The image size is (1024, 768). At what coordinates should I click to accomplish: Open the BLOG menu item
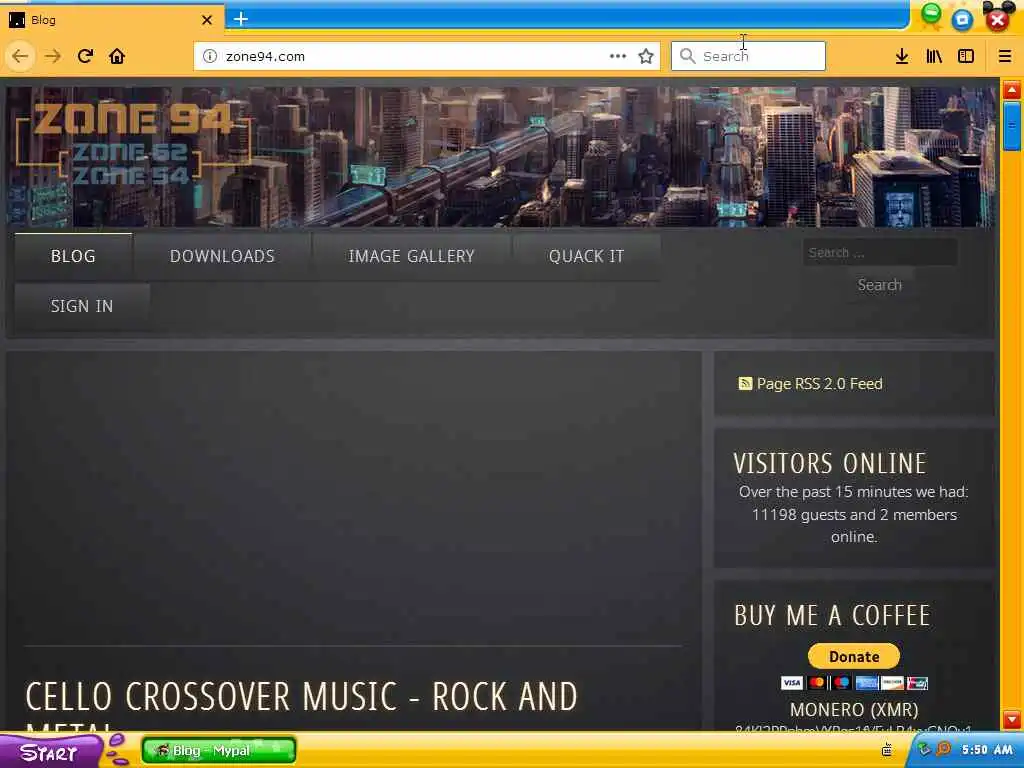[73, 256]
